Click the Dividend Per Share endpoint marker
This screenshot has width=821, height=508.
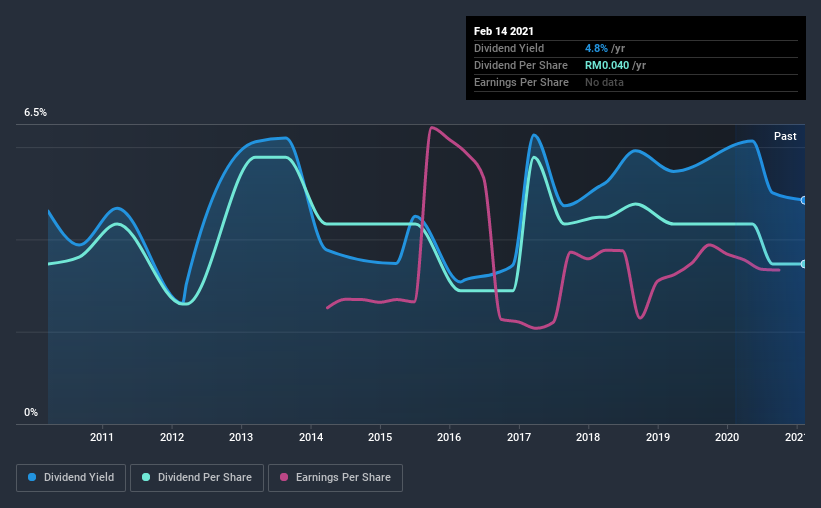tap(804, 264)
